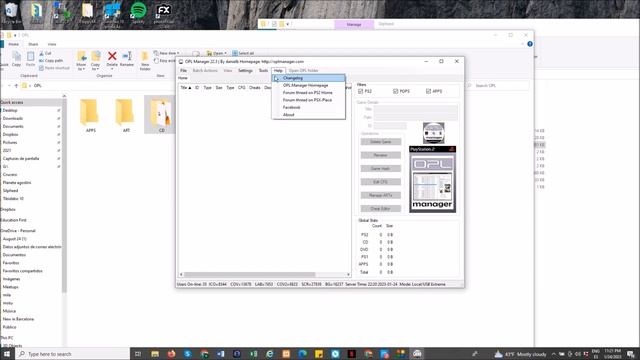Click the Cut icon in Explorer ribbon
640x360 pixels.
click(x=45, y=53)
